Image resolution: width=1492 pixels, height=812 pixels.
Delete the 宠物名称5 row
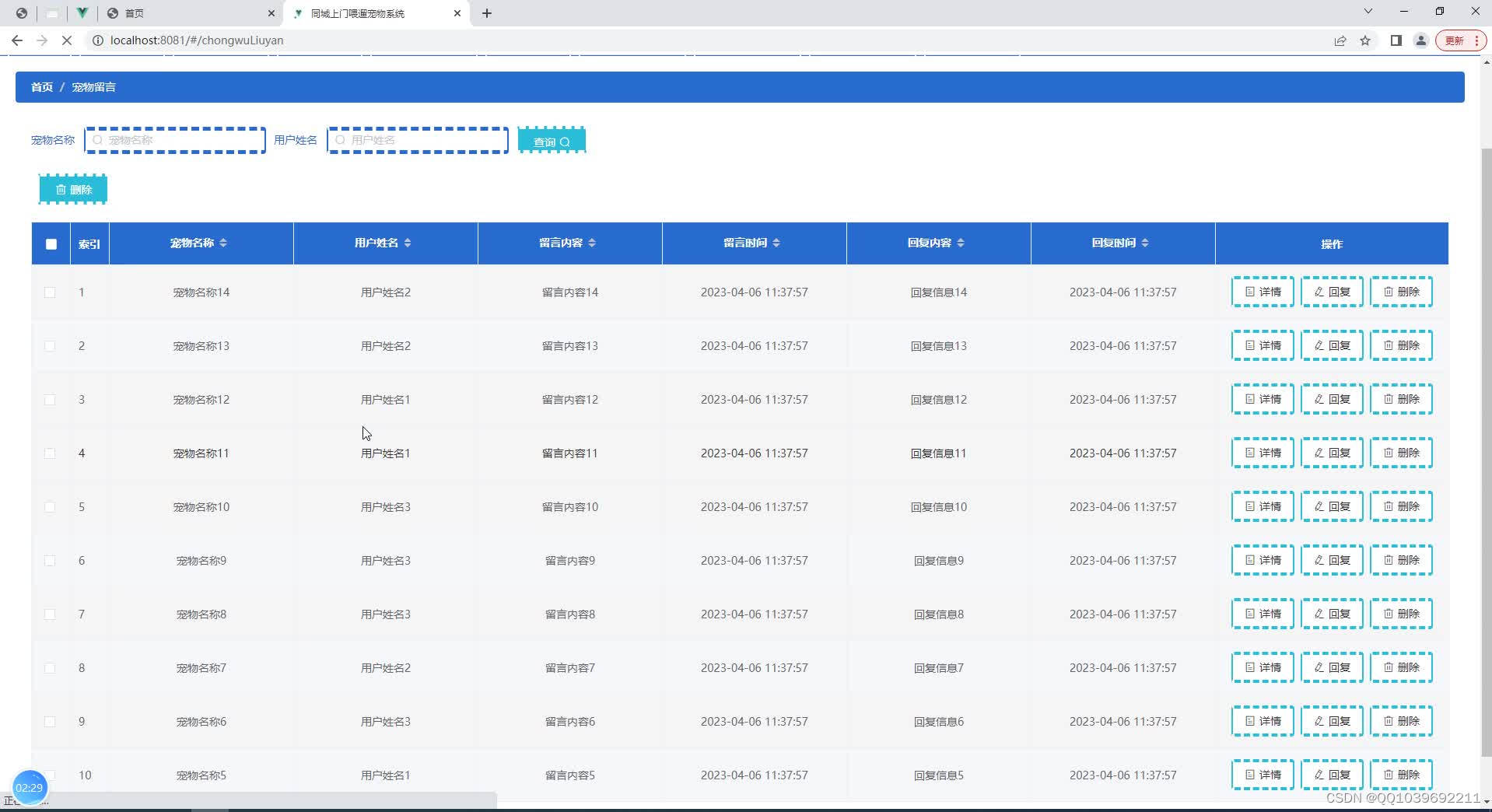(x=1401, y=775)
